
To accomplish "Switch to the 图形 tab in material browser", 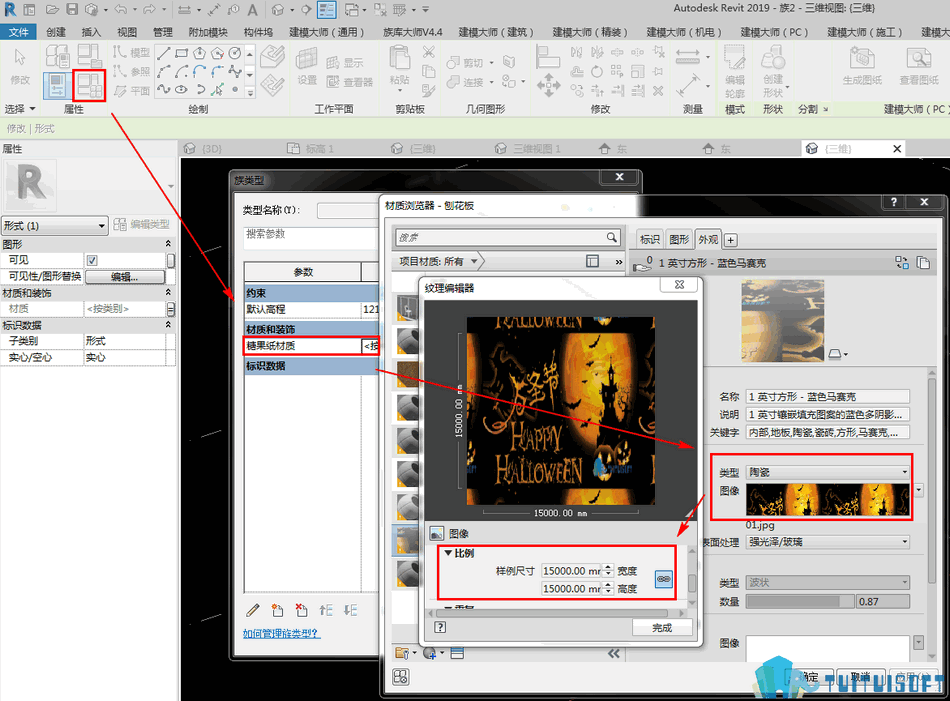I will pyautogui.click(x=679, y=239).
